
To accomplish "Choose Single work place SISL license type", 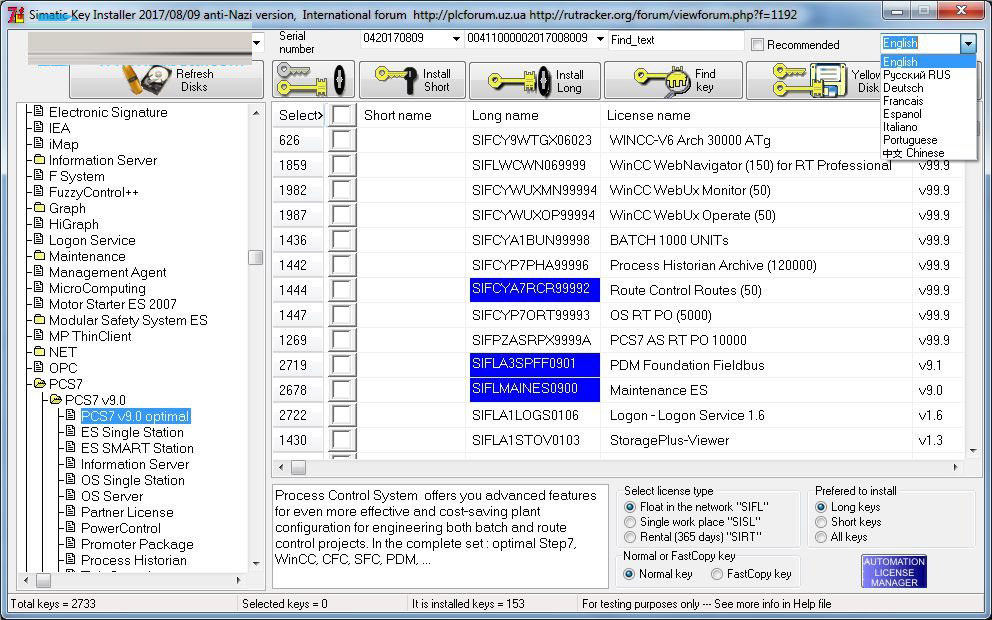I will pos(630,522).
